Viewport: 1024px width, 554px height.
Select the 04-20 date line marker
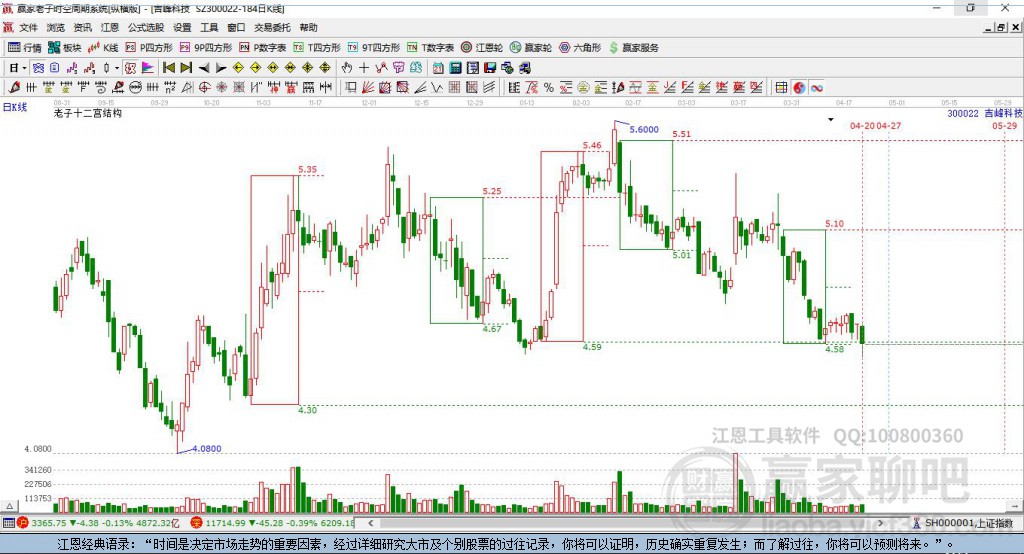coord(862,125)
